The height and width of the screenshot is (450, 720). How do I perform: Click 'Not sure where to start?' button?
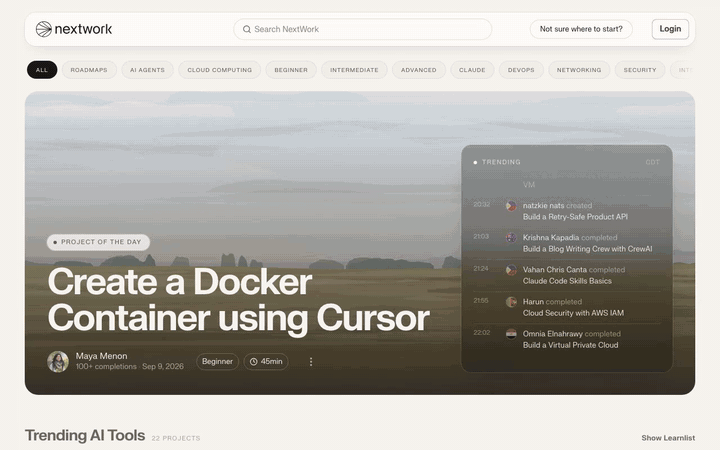581,29
